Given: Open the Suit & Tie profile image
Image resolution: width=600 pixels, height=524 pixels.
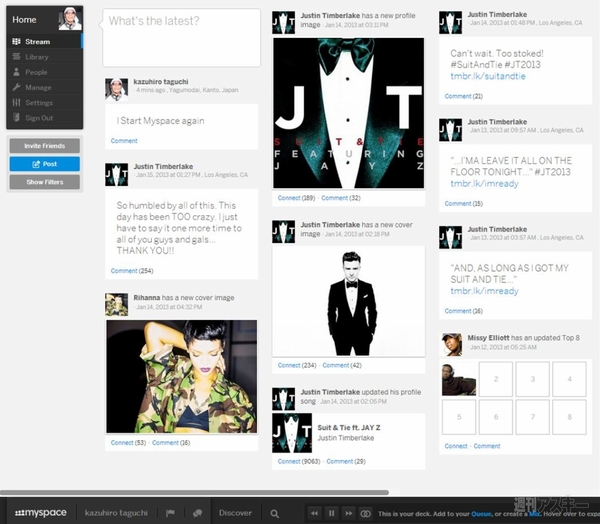Looking at the screenshot, I should coord(349,113).
